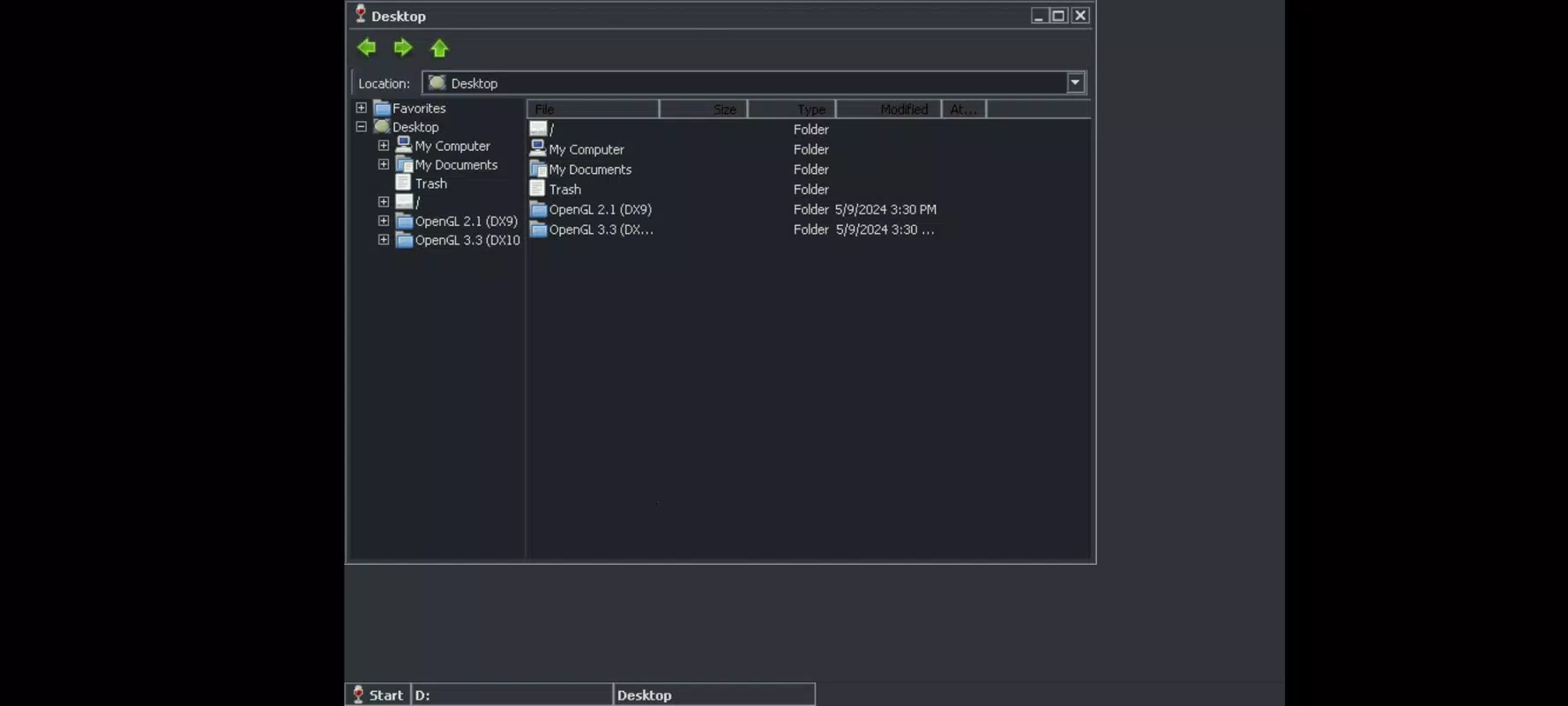Sort by the Type column header
This screenshot has height=706, width=1568.
point(792,109)
